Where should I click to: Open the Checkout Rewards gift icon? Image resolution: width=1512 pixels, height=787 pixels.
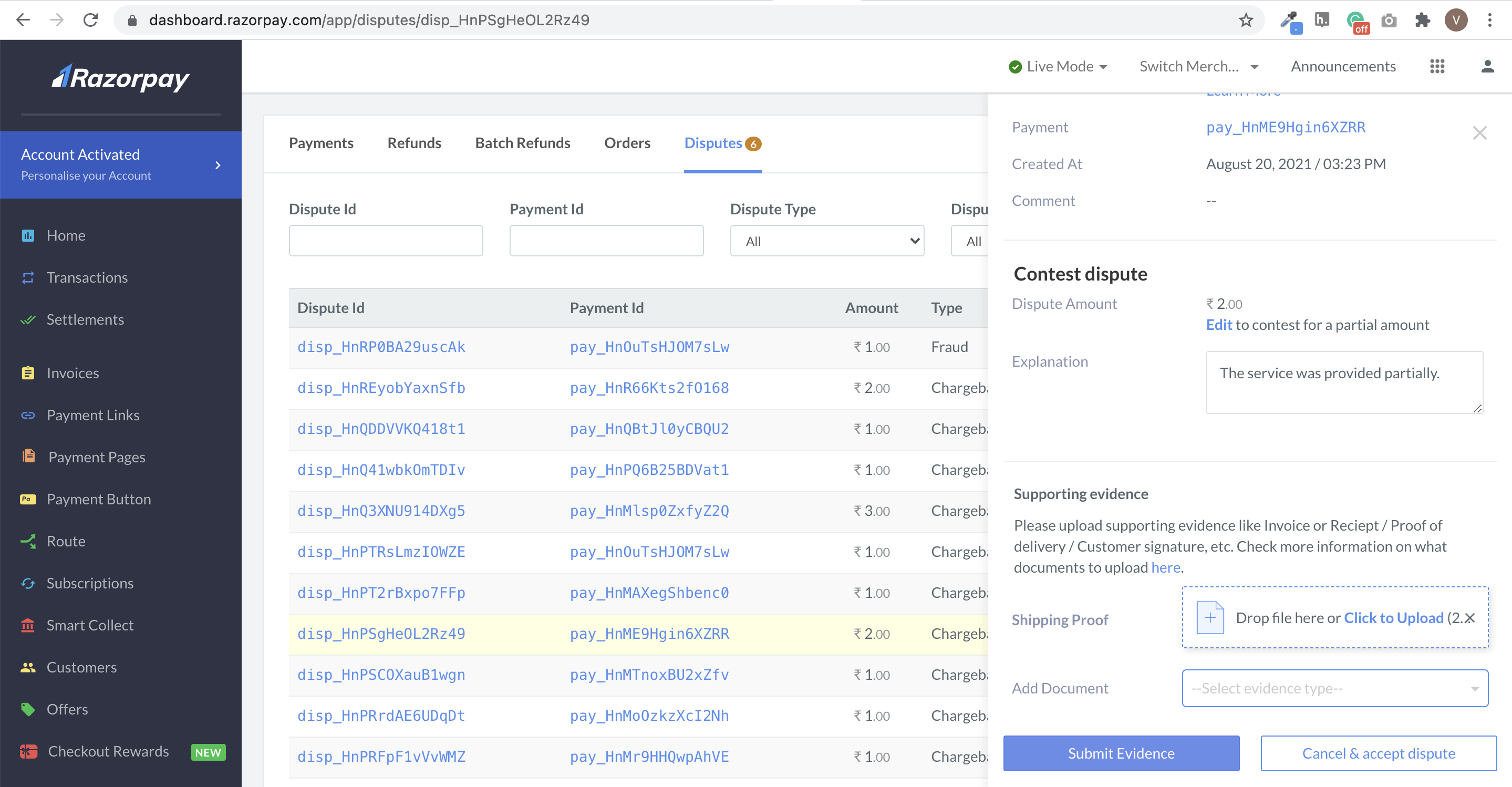point(28,751)
